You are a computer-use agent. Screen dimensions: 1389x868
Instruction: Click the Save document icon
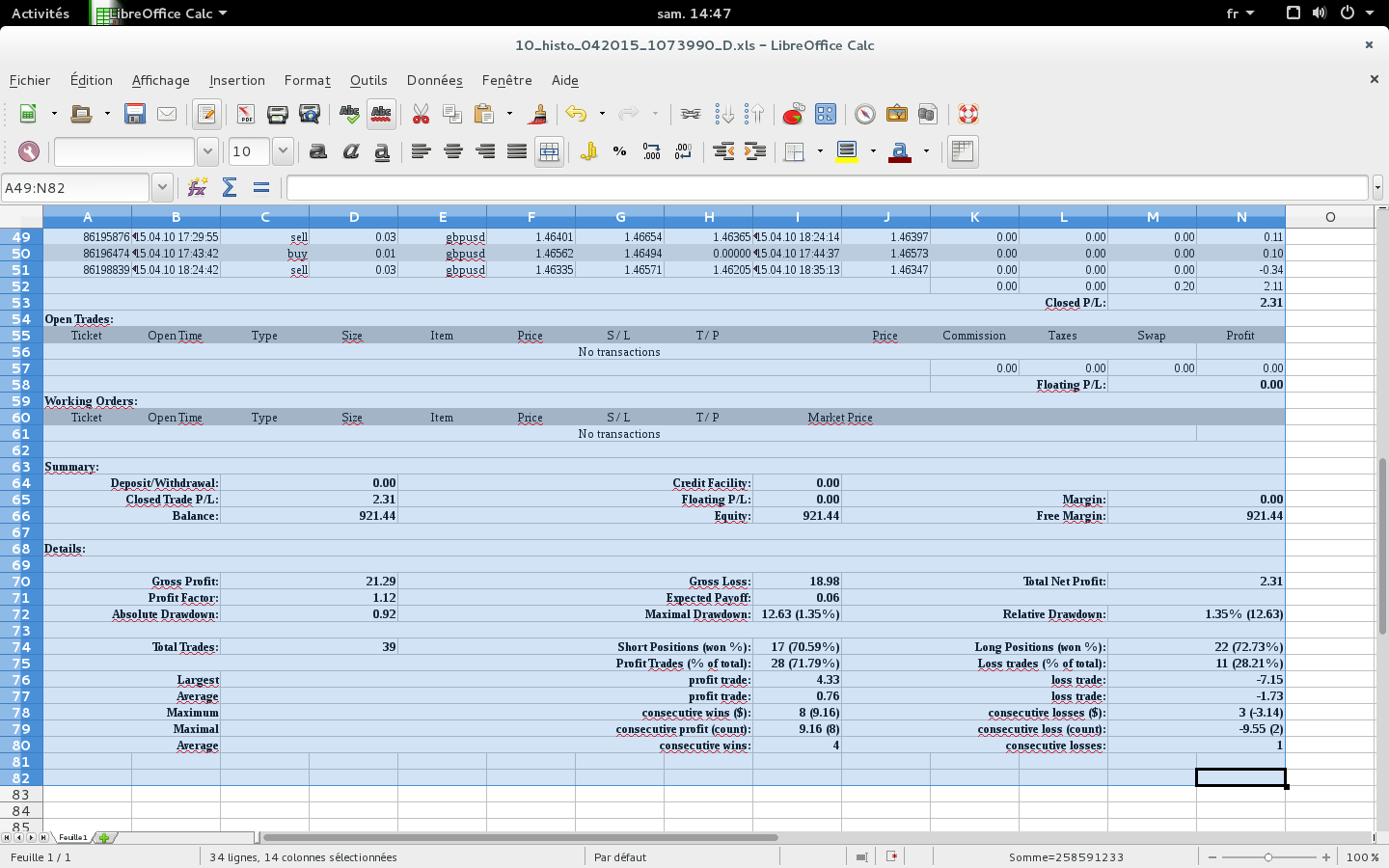(135, 115)
